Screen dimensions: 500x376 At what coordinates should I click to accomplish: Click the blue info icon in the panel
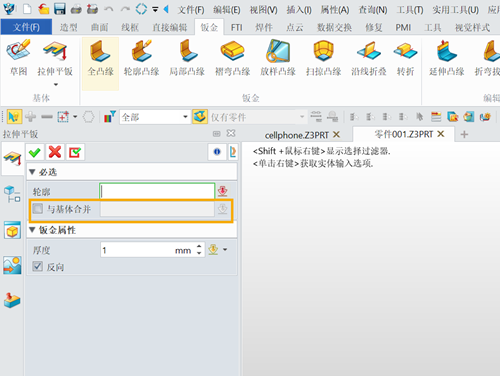217,152
